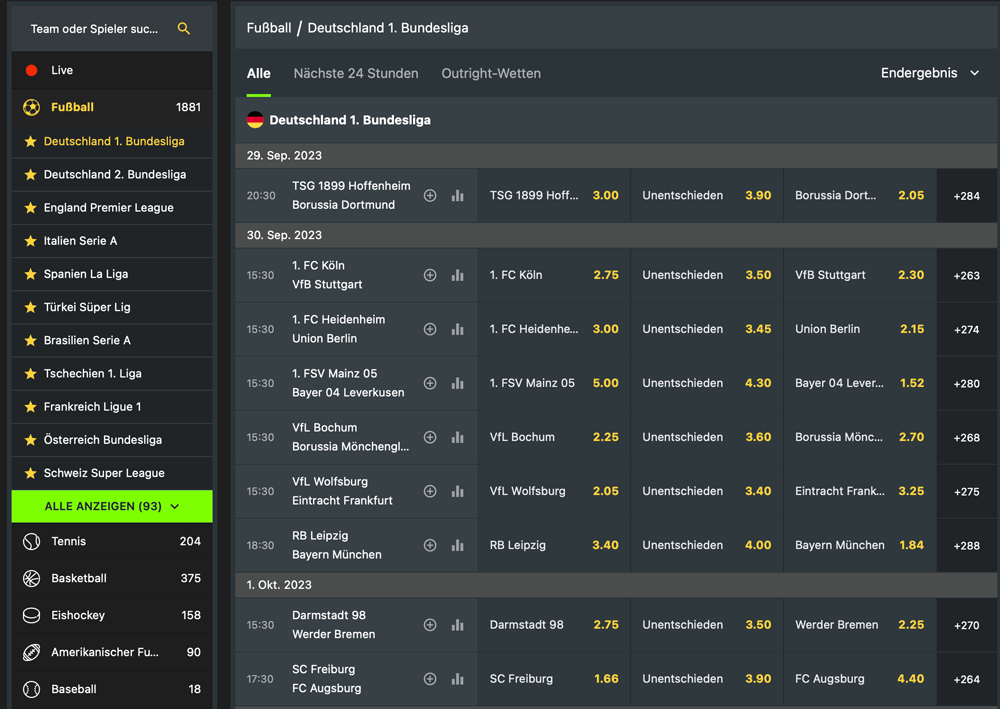1000x709 pixels.
Task: Bet on SC Freiburg at 1.66
Action: pos(554,679)
